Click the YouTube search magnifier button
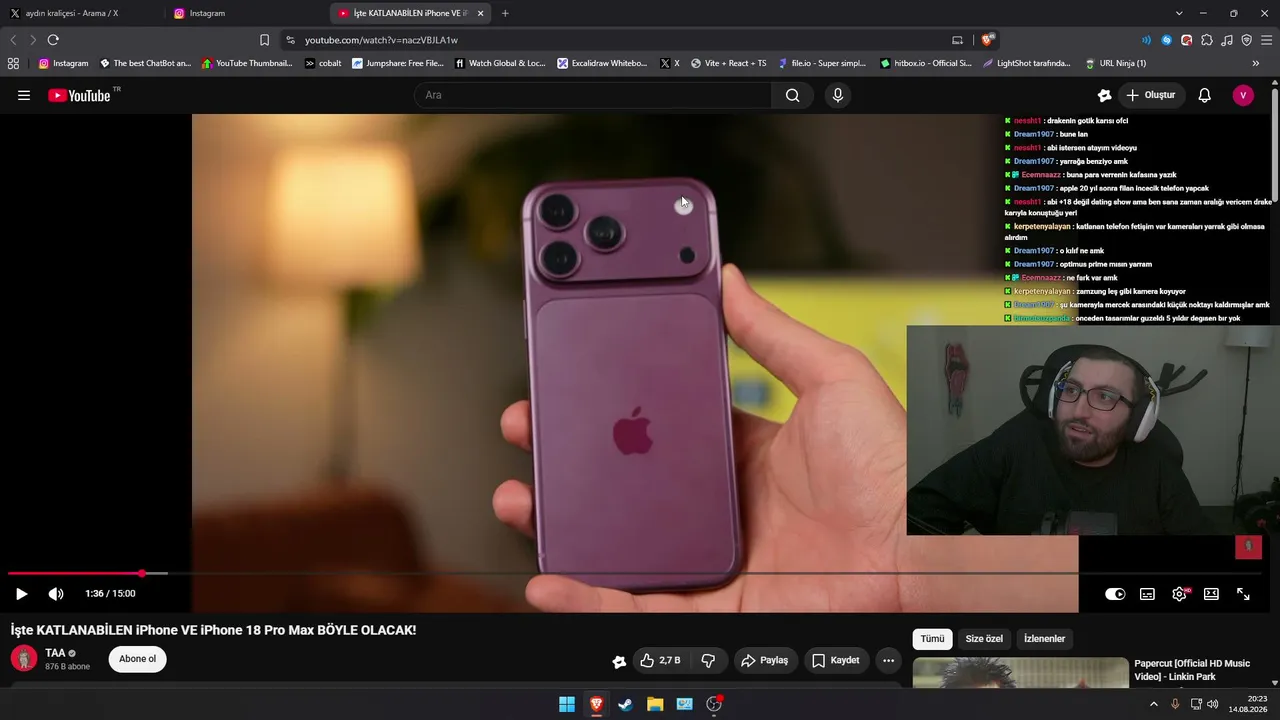This screenshot has height=720, width=1280. (x=792, y=95)
